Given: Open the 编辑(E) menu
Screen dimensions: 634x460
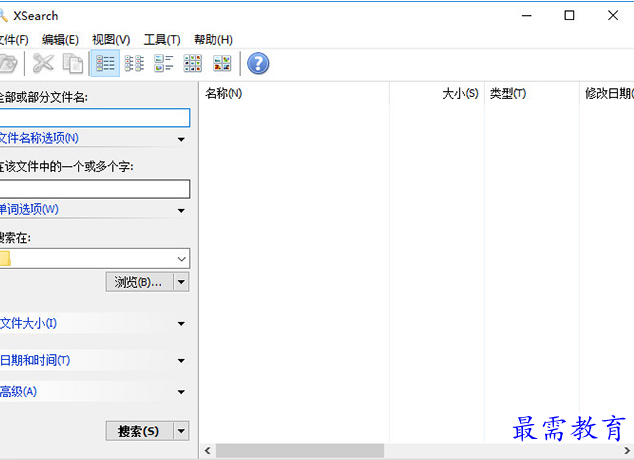Looking at the screenshot, I should coord(60,40).
